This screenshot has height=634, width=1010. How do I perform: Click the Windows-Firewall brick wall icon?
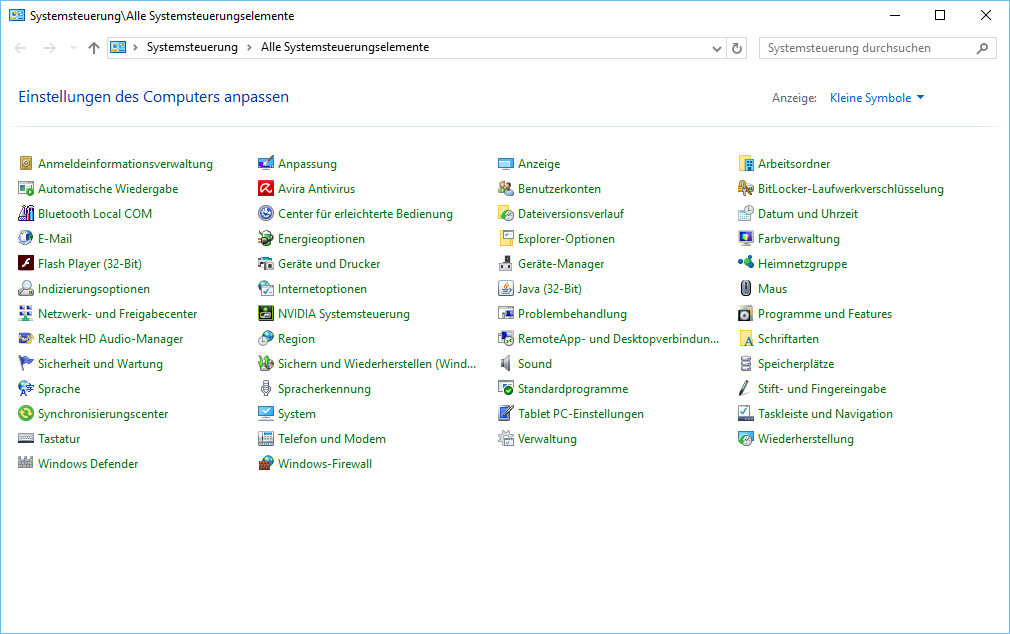[x=265, y=464]
